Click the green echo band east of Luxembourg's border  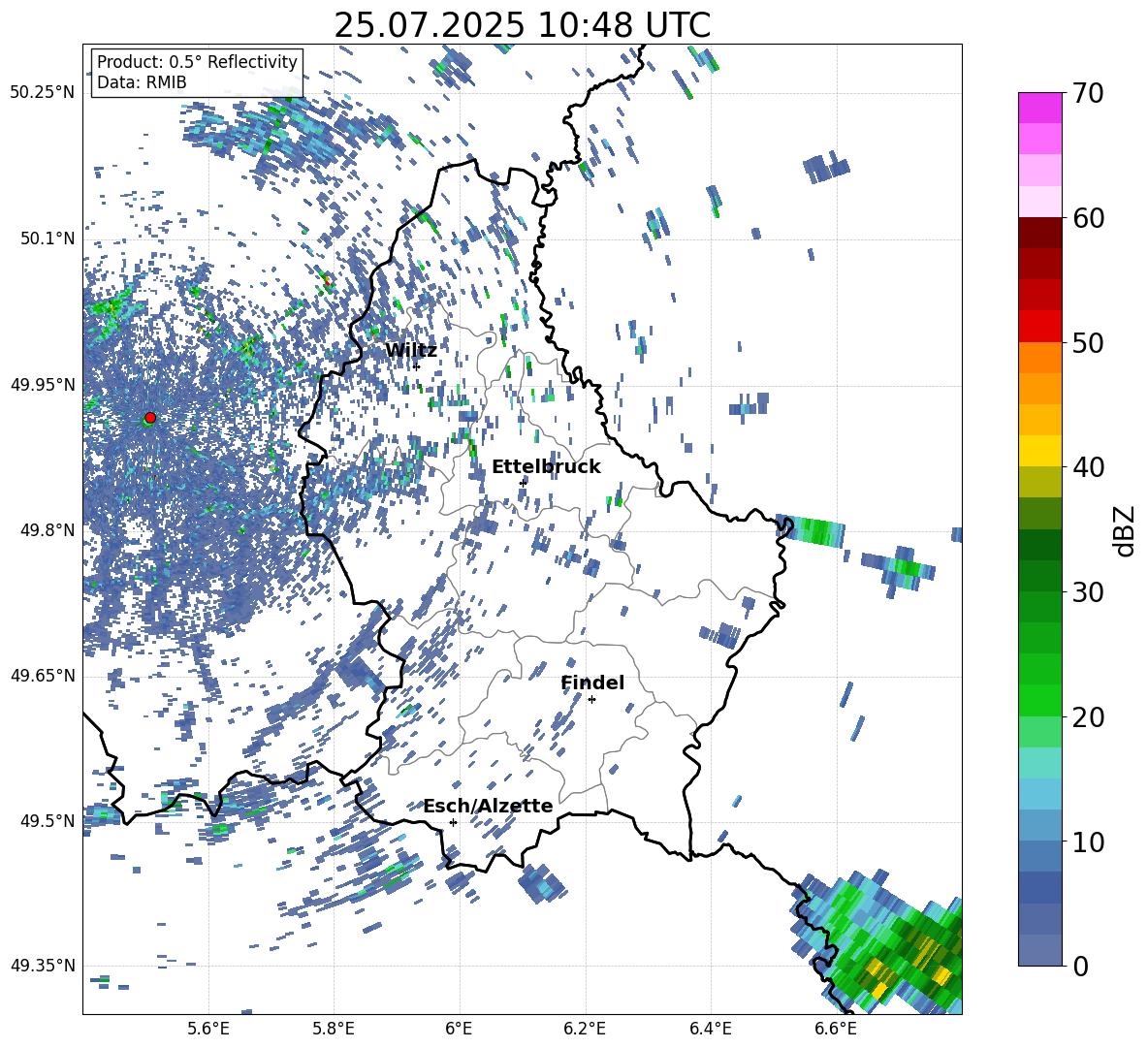point(812,530)
